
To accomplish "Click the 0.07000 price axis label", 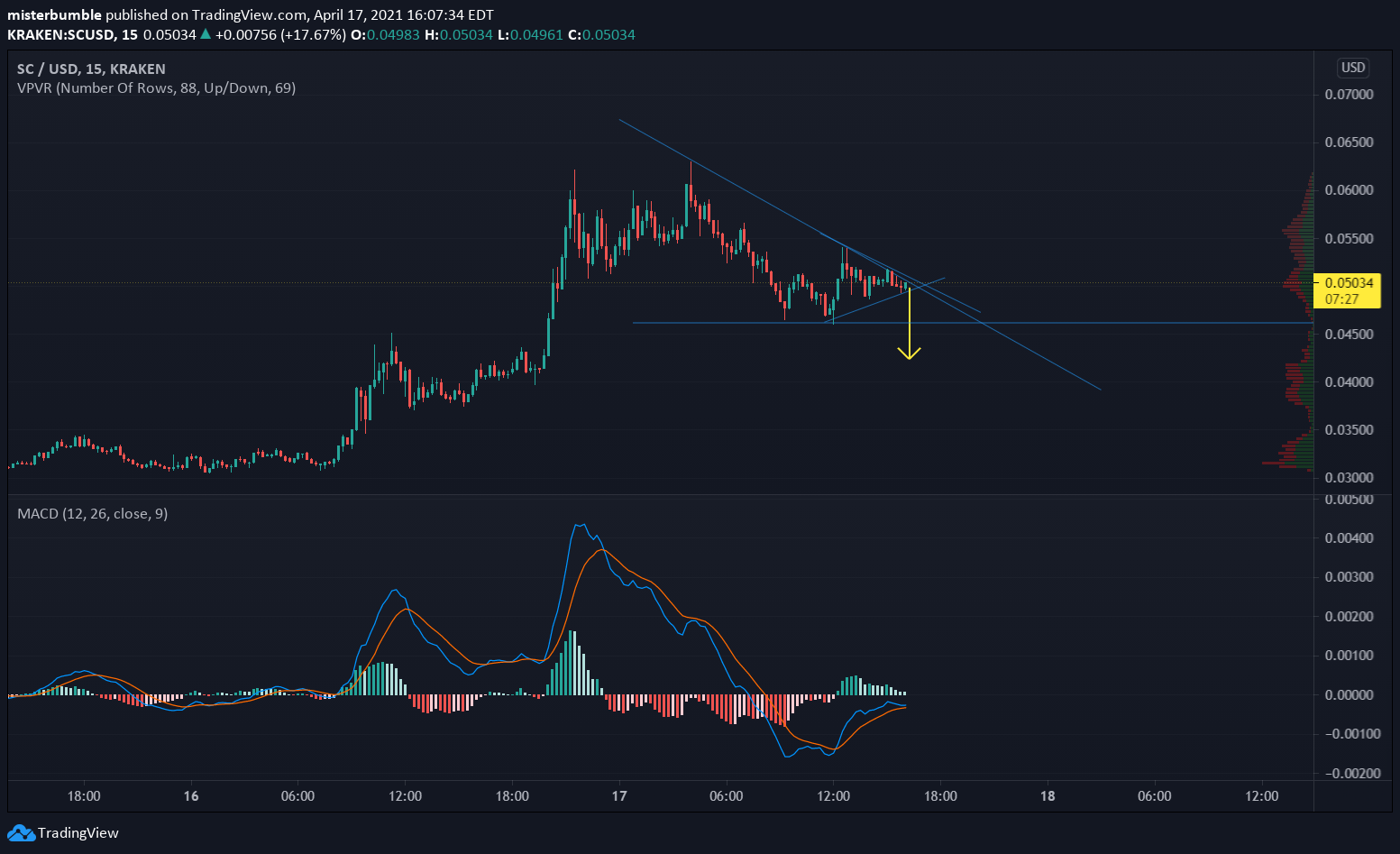I will [x=1349, y=95].
